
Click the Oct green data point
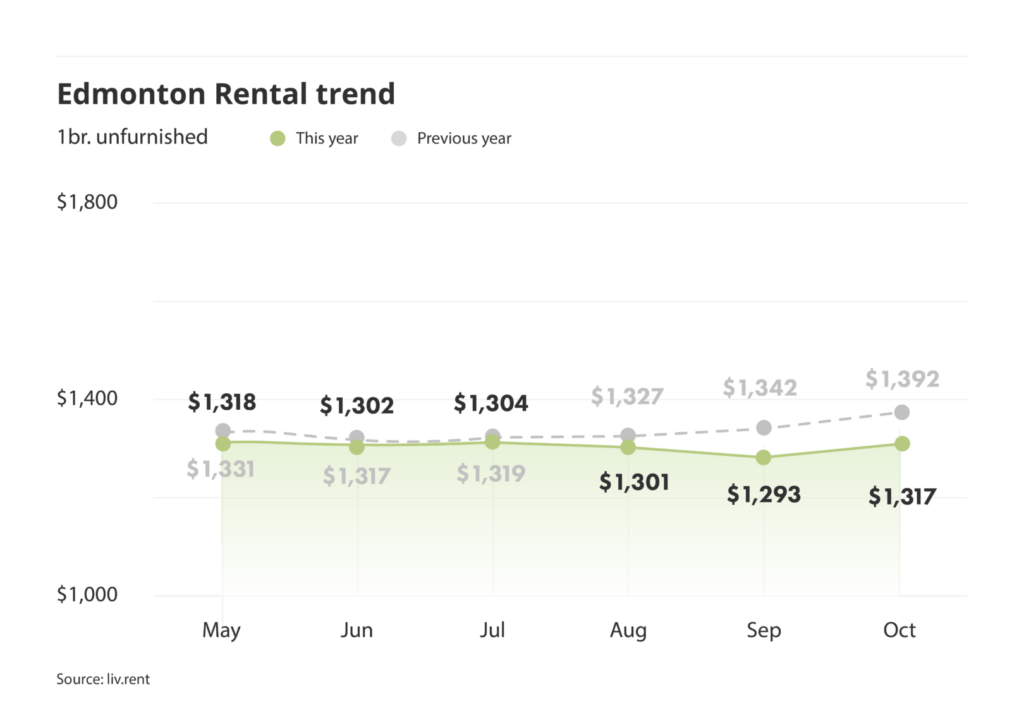click(902, 443)
